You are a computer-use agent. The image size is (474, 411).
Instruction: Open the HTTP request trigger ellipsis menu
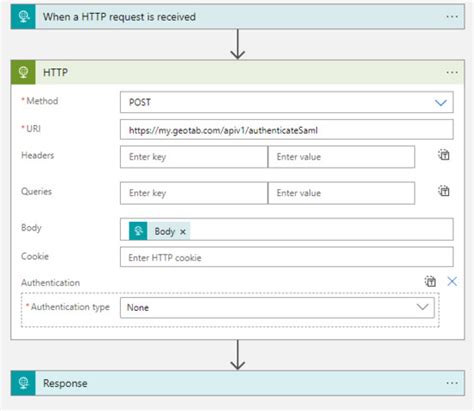click(x=452, y=17)
